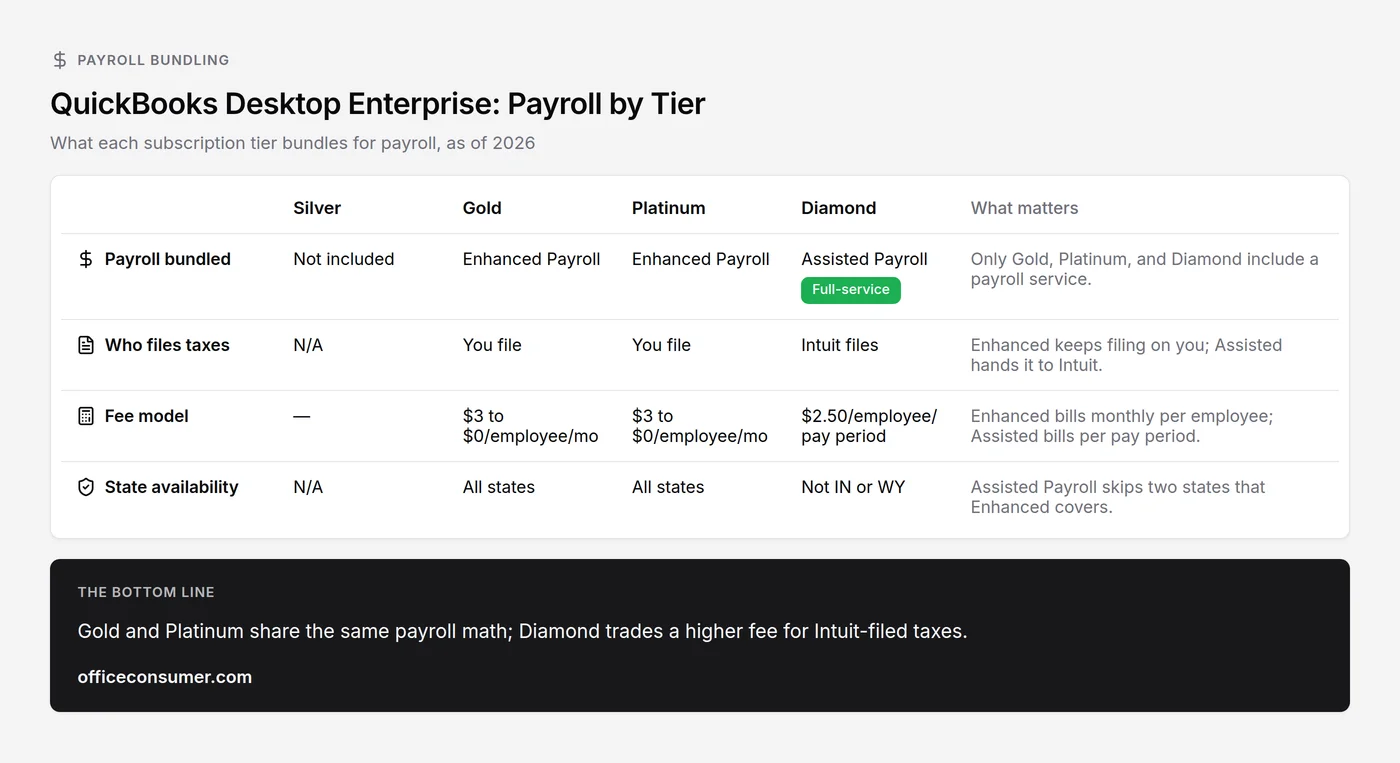Click the shield icon beside State availability
The height and width of the screenshot is (763, 1400).
coord(86,487)
